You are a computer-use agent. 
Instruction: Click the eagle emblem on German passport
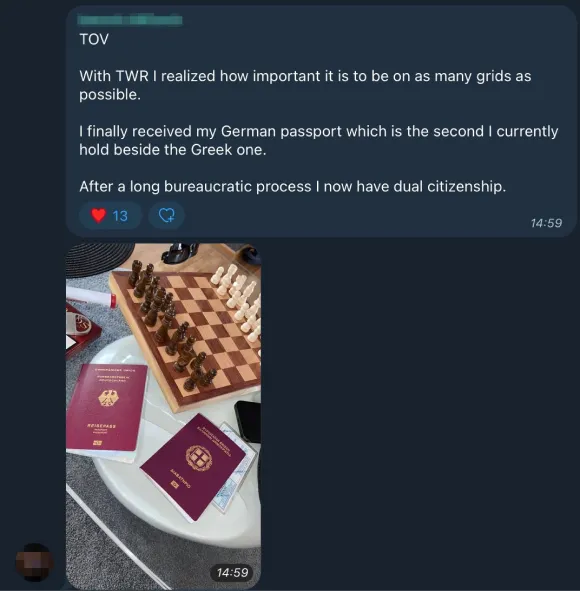108,398
